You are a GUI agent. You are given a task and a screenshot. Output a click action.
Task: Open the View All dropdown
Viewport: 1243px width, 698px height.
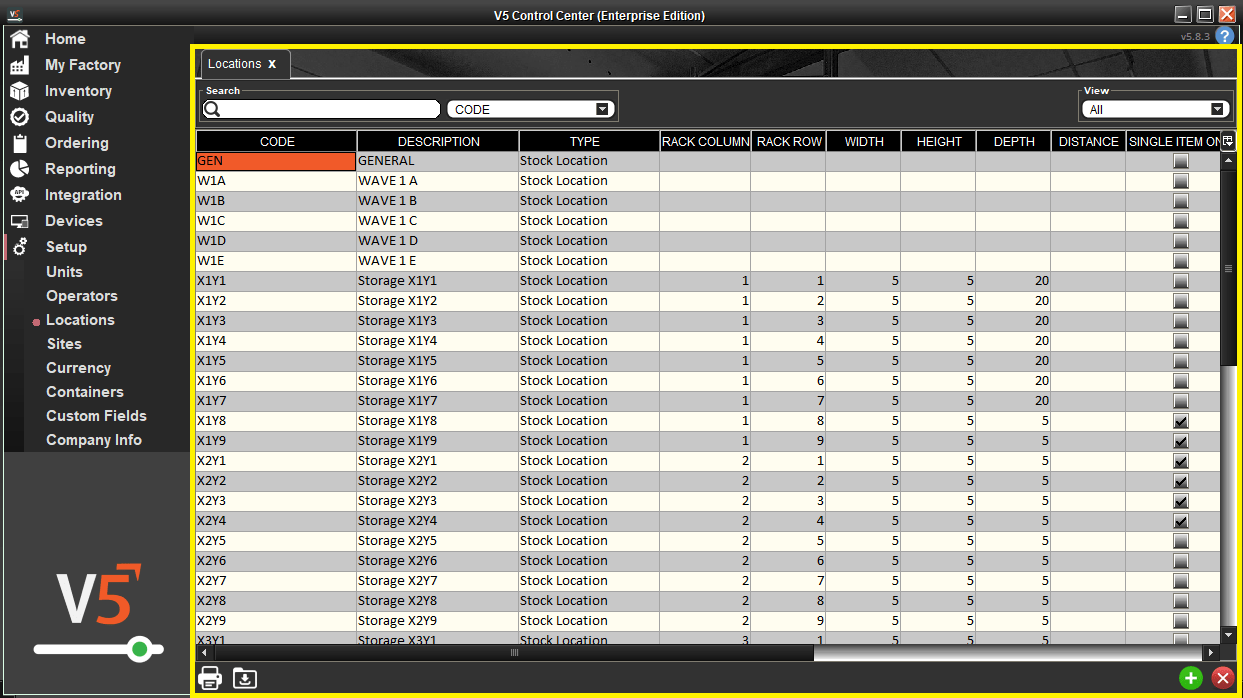[x=1155, y=110]
